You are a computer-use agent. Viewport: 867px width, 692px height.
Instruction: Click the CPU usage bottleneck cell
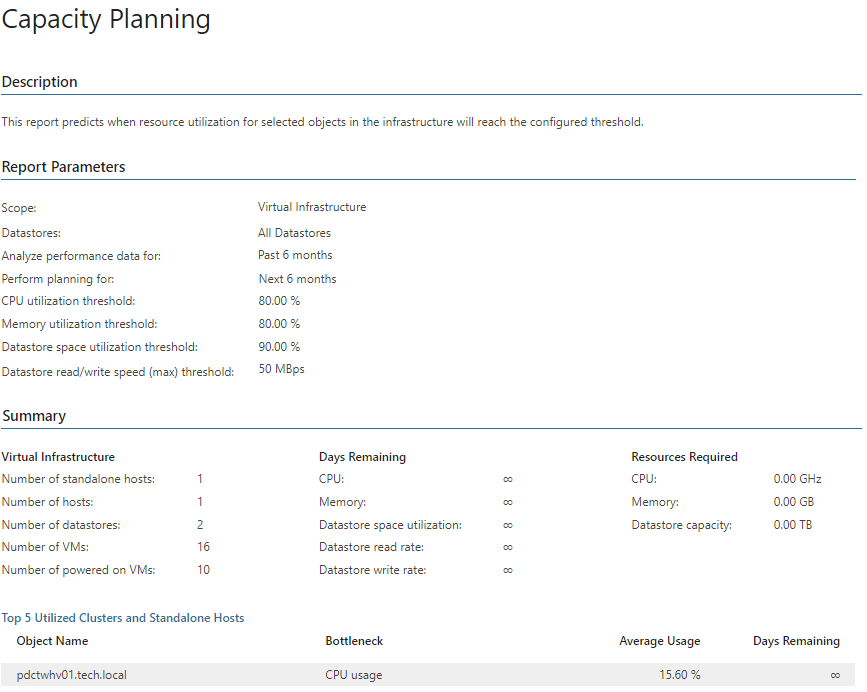point(354,675)
